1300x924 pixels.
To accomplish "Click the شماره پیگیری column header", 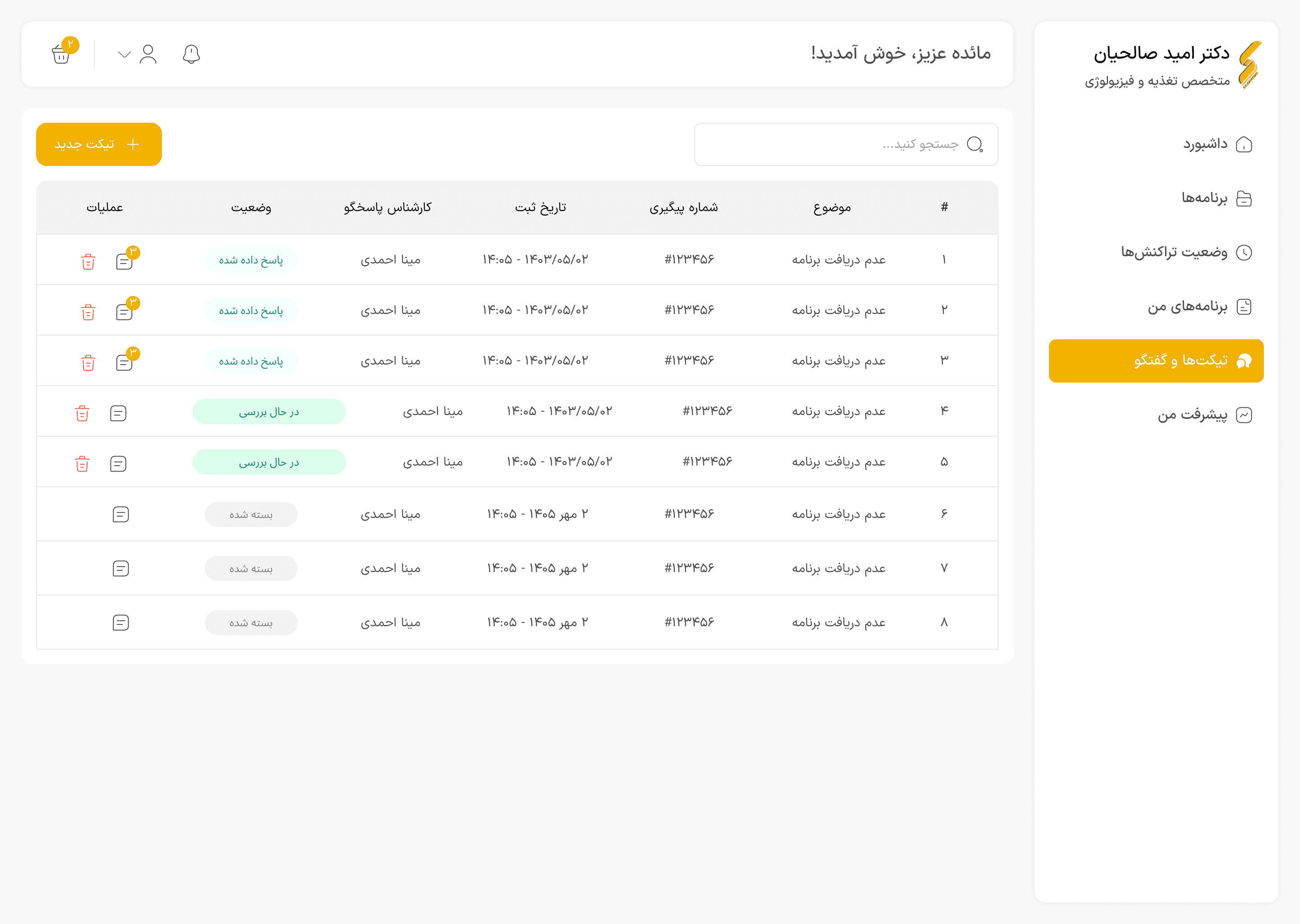I will 683,208.
